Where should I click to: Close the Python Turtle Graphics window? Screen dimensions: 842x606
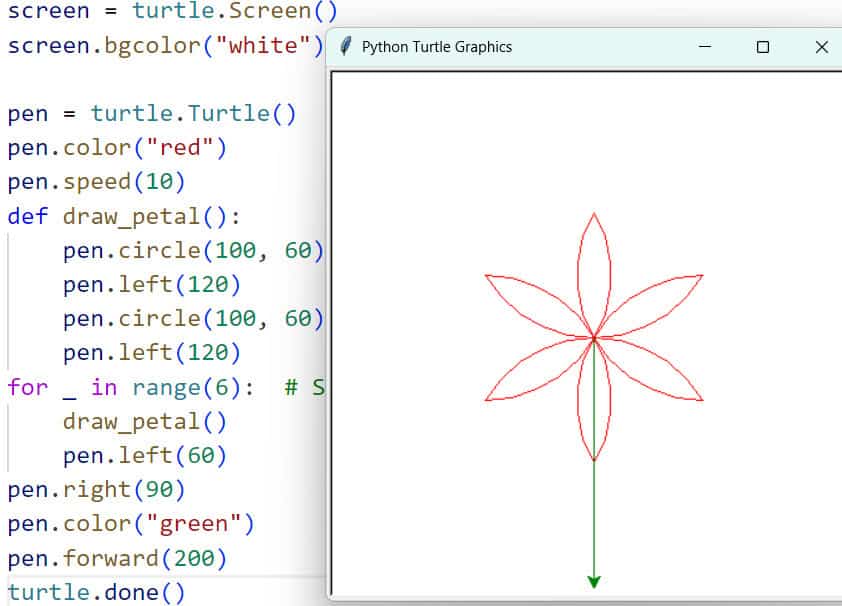click(821, 47)
